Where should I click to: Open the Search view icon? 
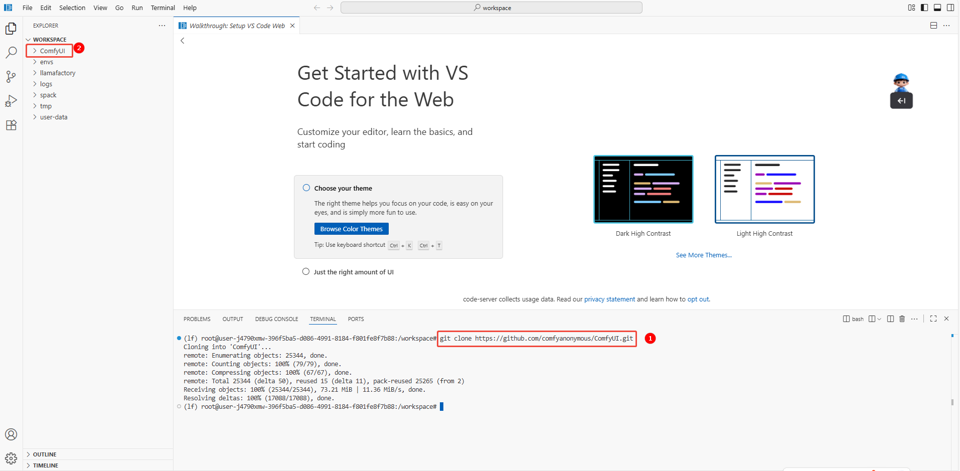[11, 52]
